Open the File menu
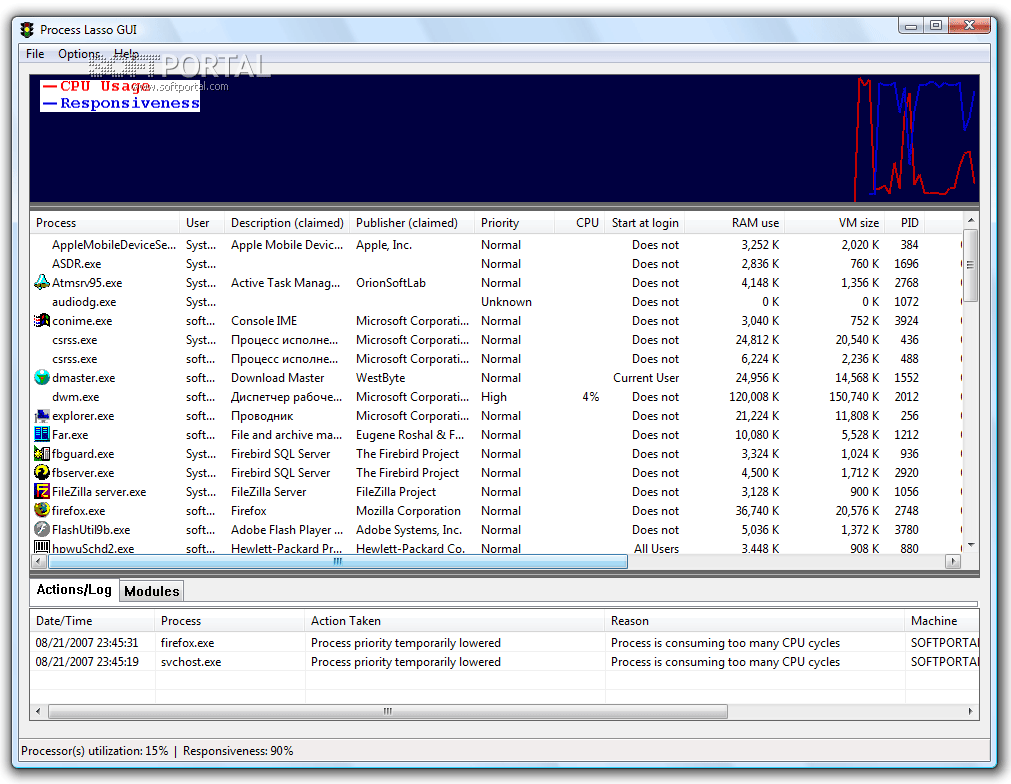 coord(35,54)
